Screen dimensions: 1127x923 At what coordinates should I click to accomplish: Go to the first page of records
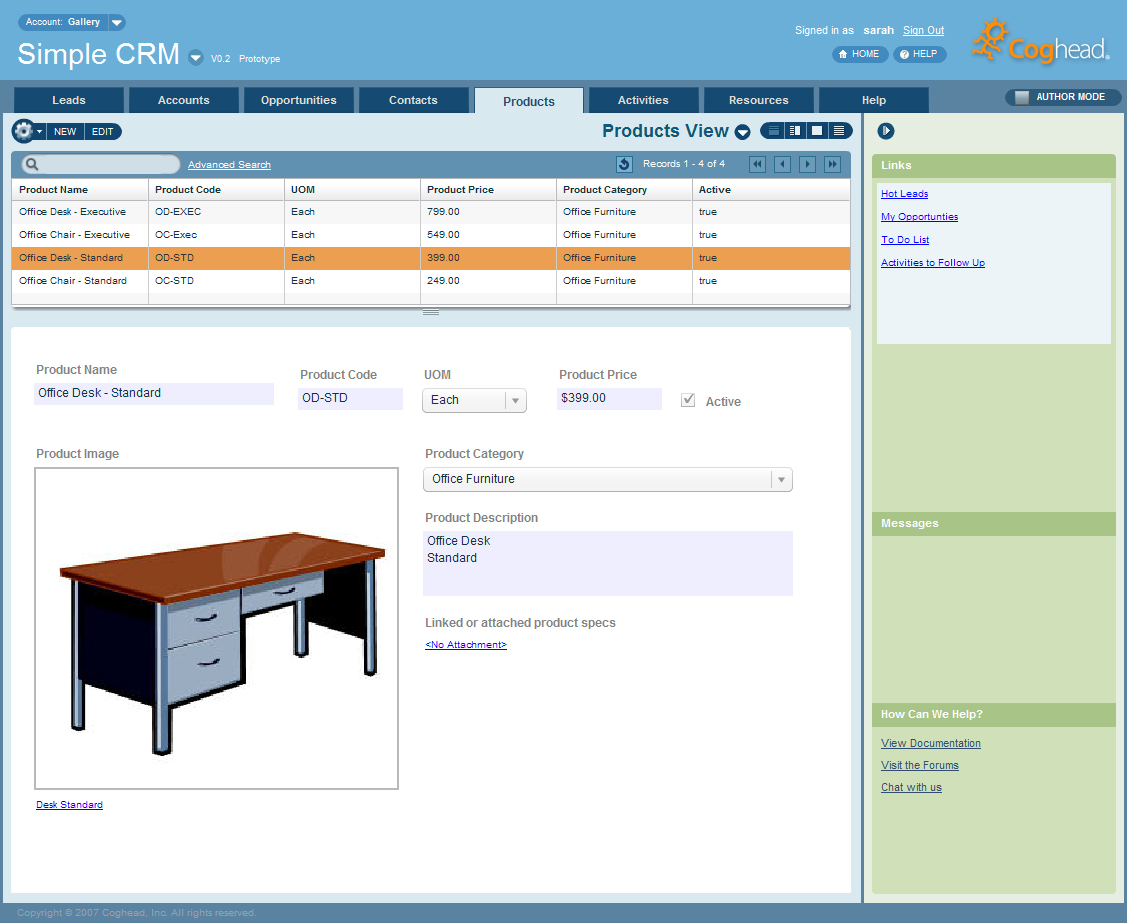click(x=758, y=164)
